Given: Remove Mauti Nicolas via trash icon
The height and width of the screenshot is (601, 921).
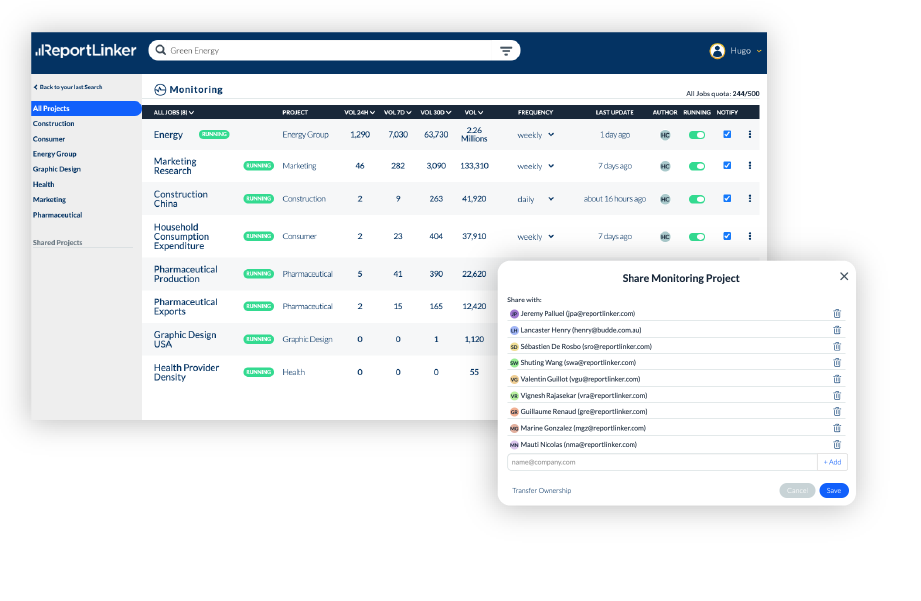Looking at the screenshot, I should coord(837,445).
